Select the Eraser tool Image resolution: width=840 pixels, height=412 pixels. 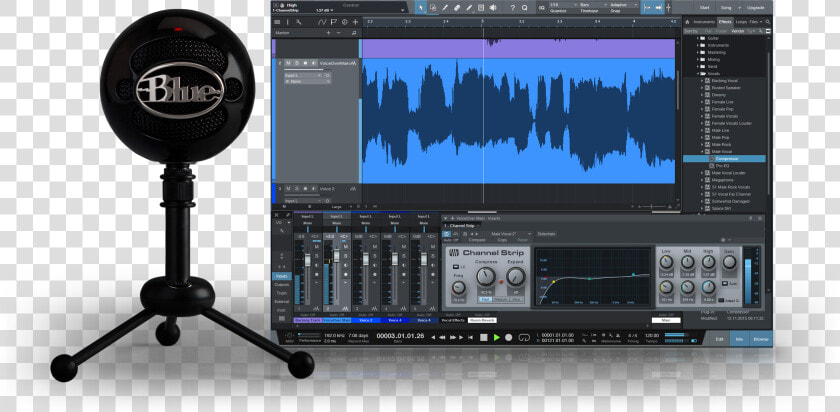pyautogui.click(x=457, y=7)
